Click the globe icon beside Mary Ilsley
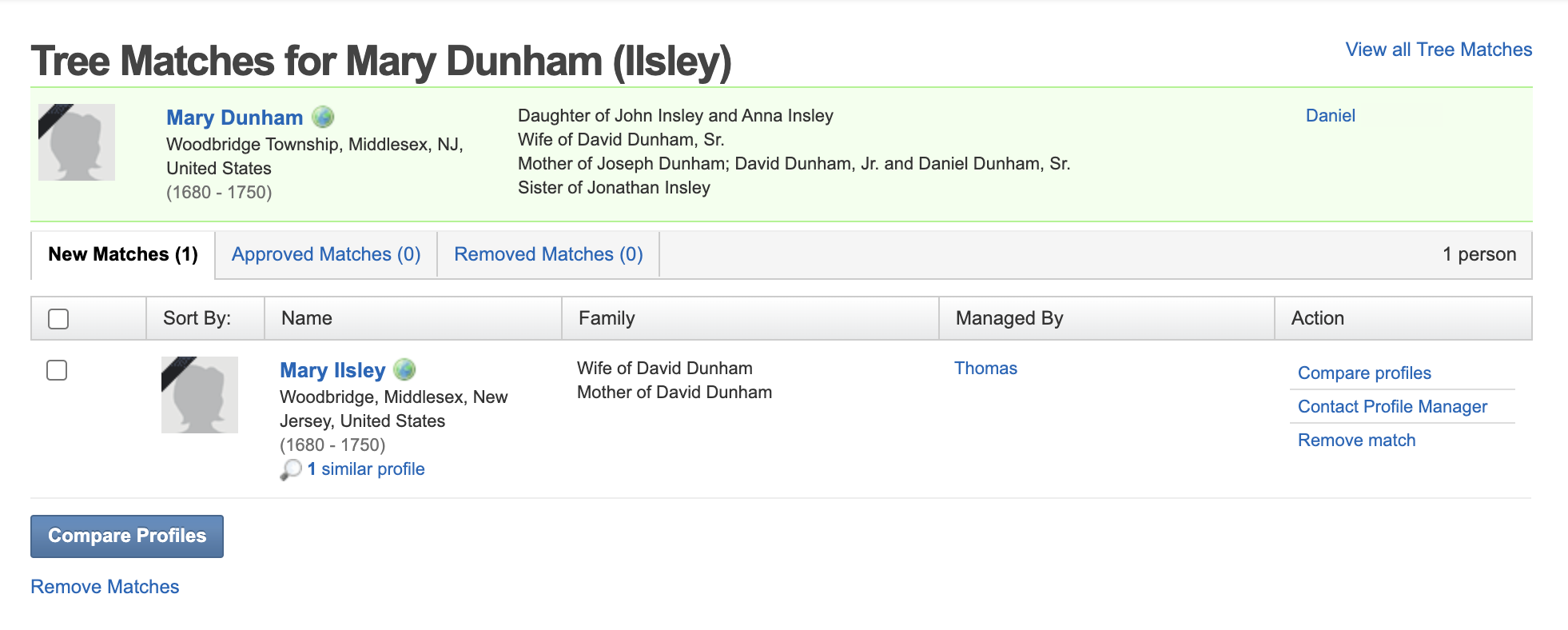This screenshot has height=630, width=1568. [405, 369]
